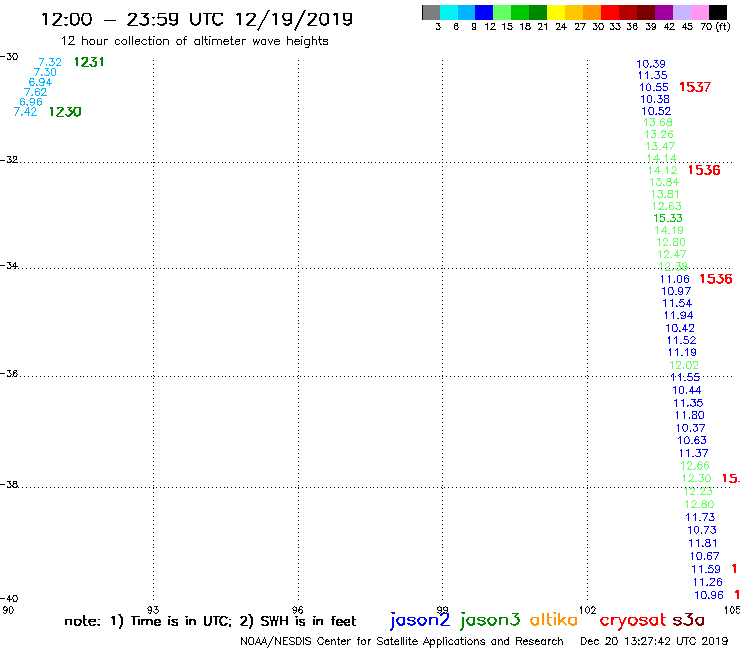Click the longitude axis label '96'
Viewport: 740px width, 650px height.
[297, 610]
